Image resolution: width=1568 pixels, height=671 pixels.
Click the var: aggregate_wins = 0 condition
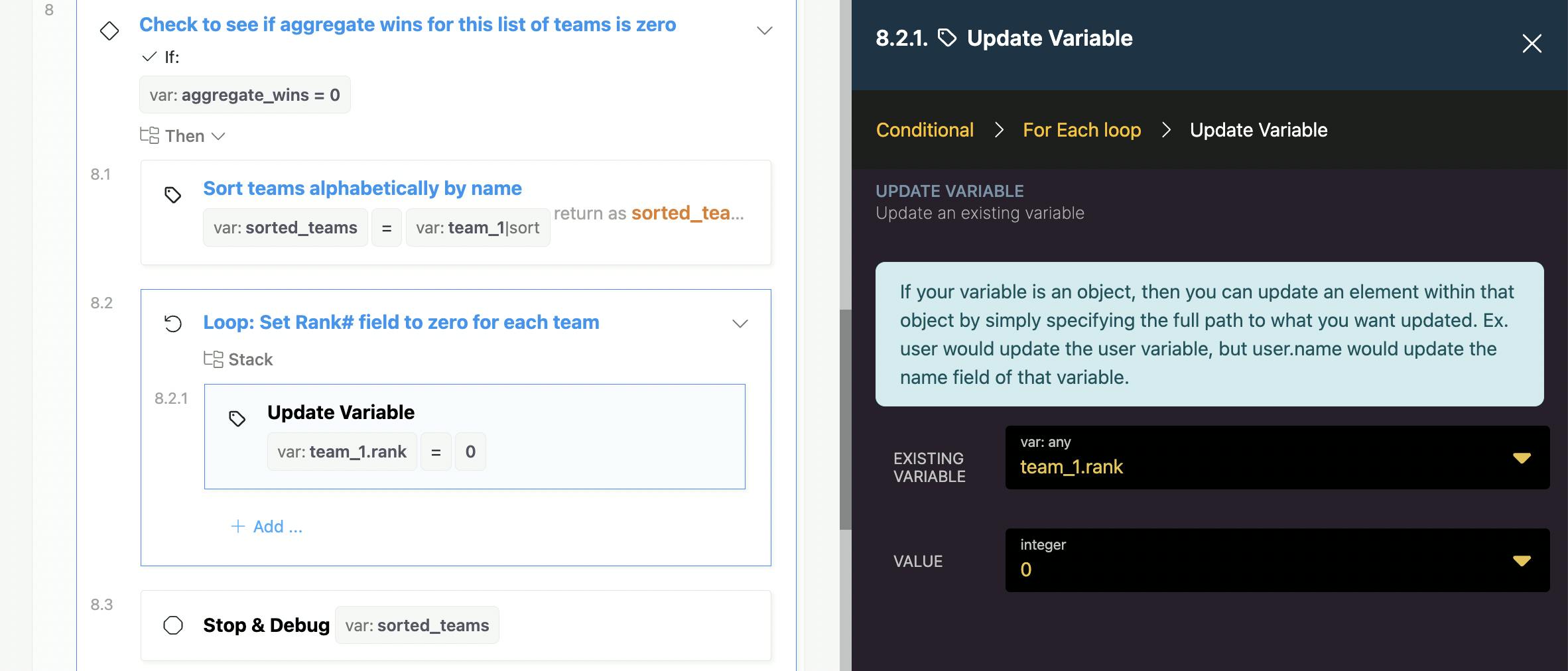pos(245,95)
